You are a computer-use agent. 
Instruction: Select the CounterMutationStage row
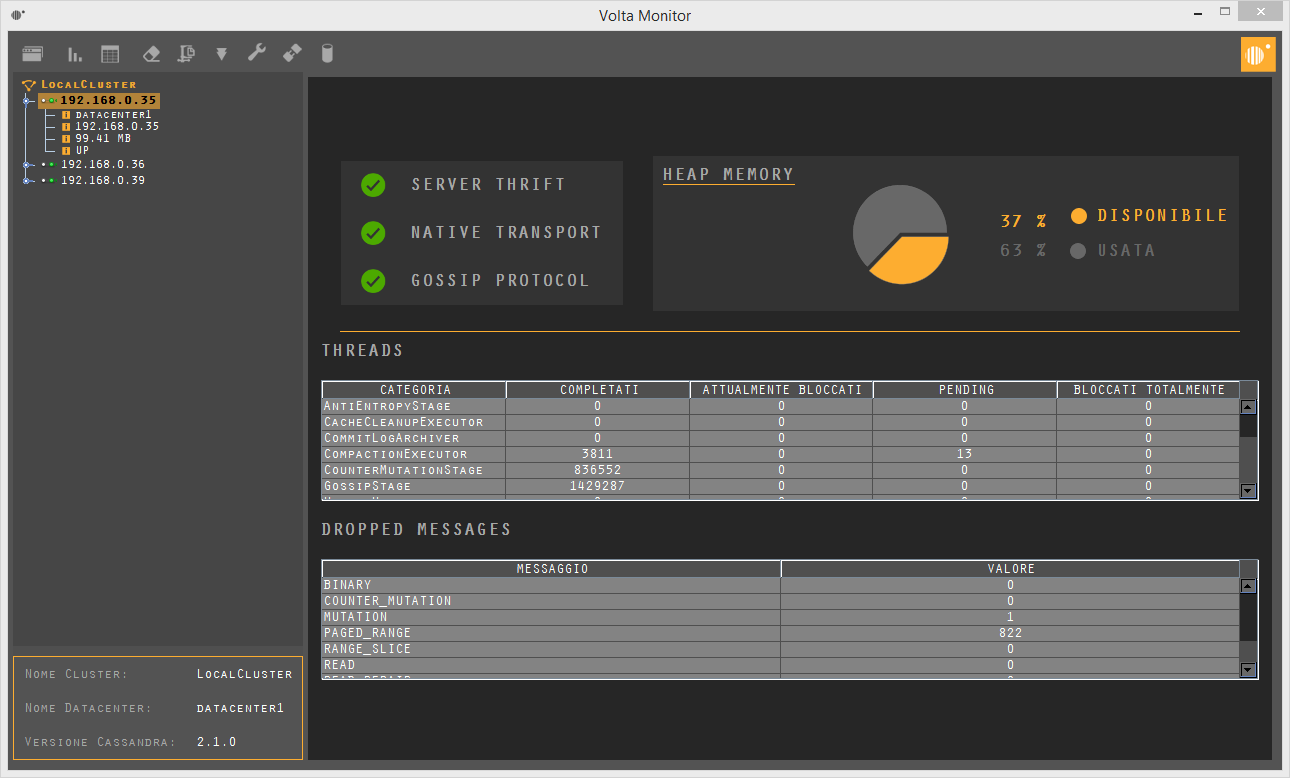(x=781, y=470)
